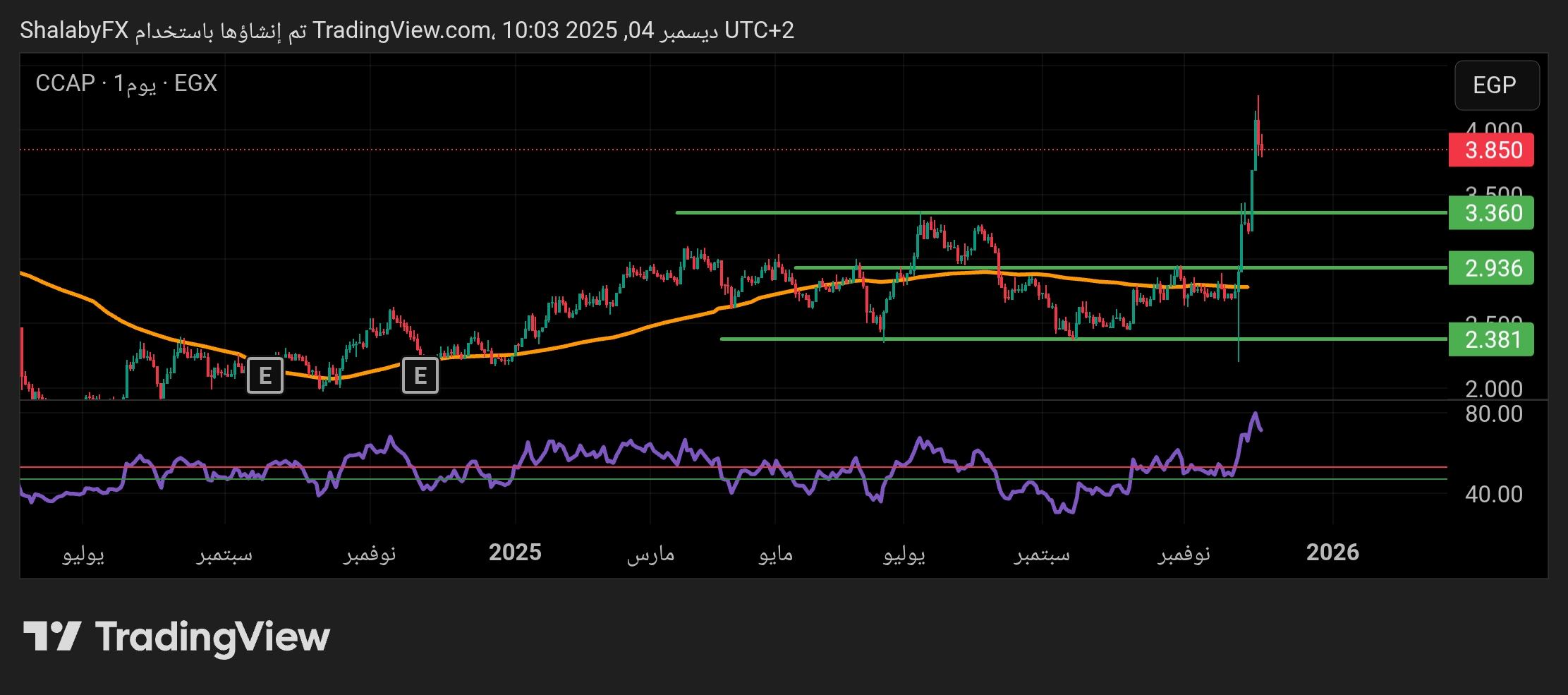Screen dimensions: 1568x695
Task: Click the TradingView.com text in header
Action: click(x=402, y=30)
